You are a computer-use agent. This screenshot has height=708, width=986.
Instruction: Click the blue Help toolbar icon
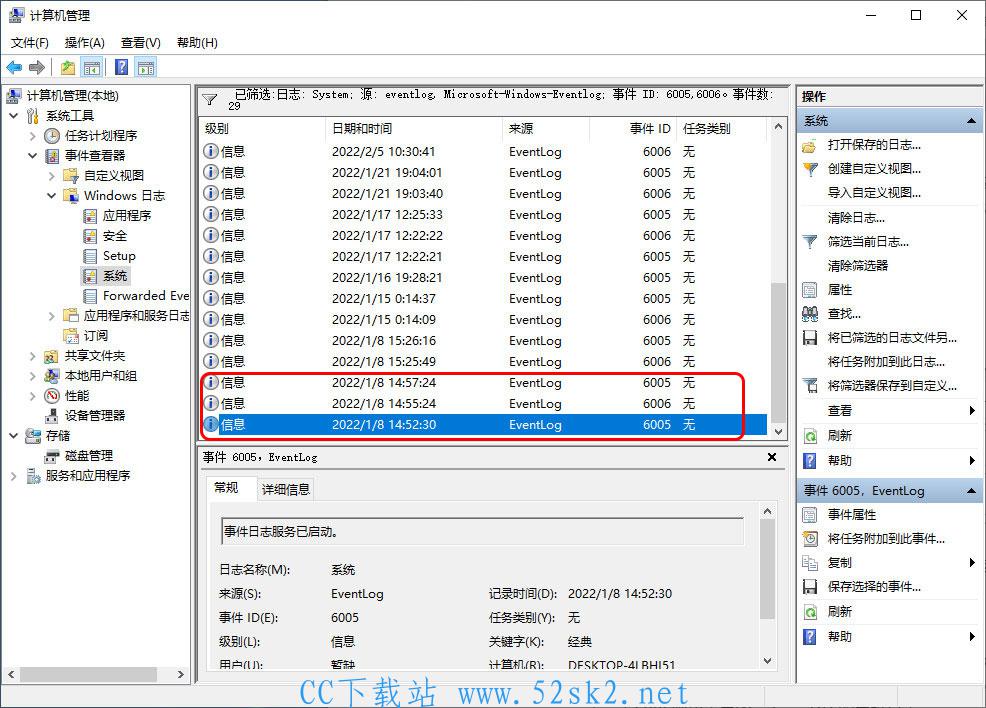pos(122,67)
